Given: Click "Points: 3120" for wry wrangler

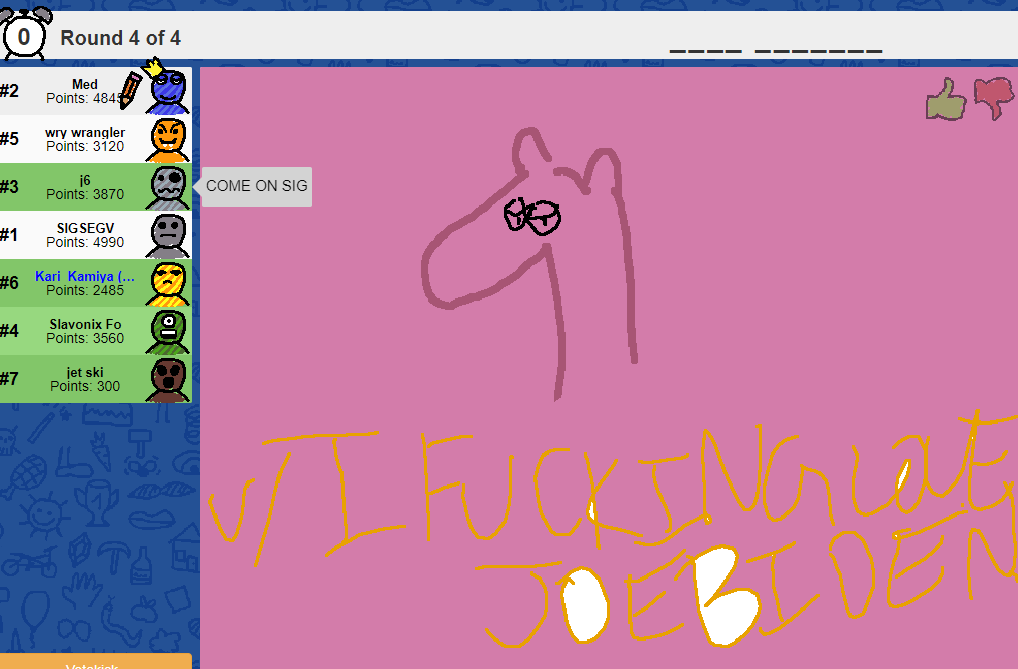Looking at the screenshot, I should [85, 147].
